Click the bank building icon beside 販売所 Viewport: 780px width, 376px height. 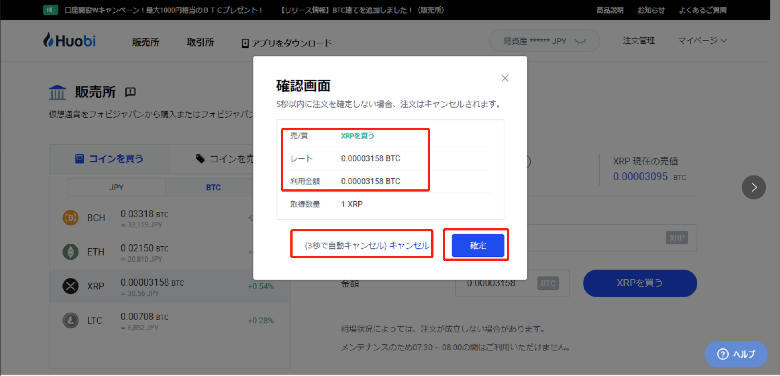[58, 93]
